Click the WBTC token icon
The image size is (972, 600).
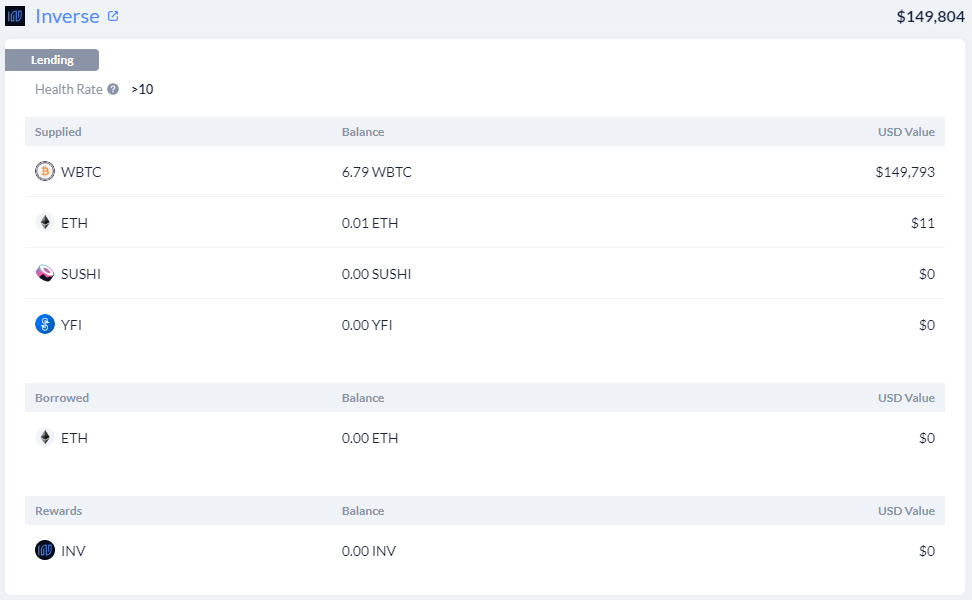(x=45, y=171)
